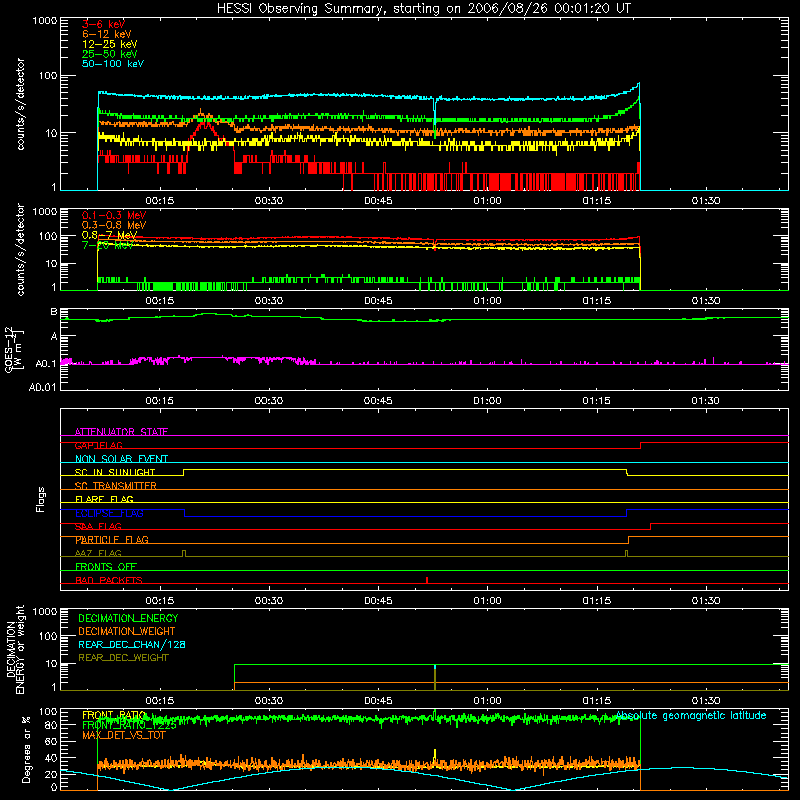Select the 25-50 keV legend label

110,54
